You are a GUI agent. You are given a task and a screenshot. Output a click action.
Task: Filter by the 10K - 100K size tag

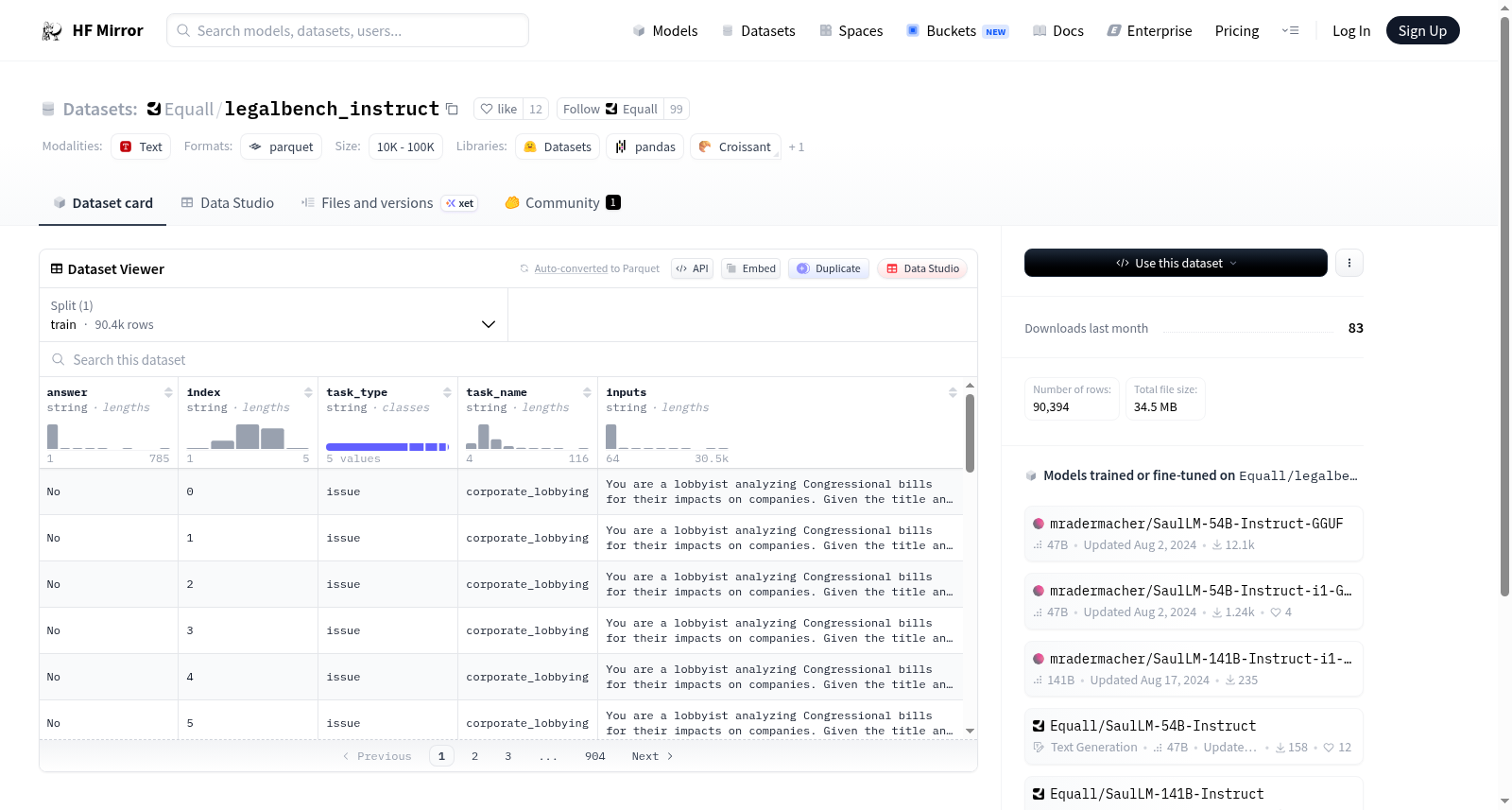point(405,146)
